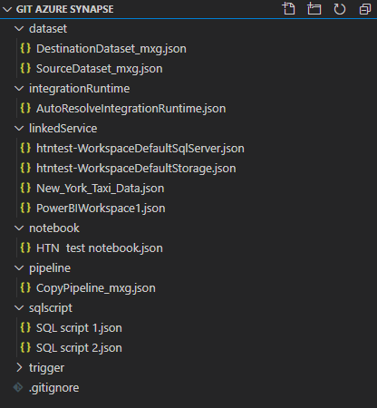Open HTN test notebook.json file
377x408 pixels.
[99, 248]
